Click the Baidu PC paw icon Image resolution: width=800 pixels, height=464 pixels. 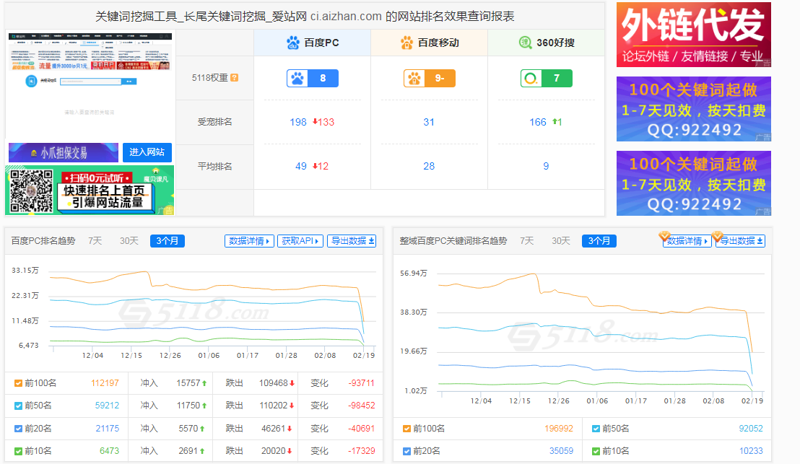tap(293, 42)
